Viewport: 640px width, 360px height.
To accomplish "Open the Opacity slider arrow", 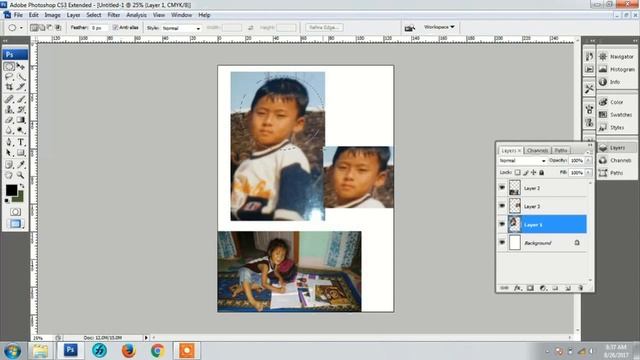I will [588, 161].
